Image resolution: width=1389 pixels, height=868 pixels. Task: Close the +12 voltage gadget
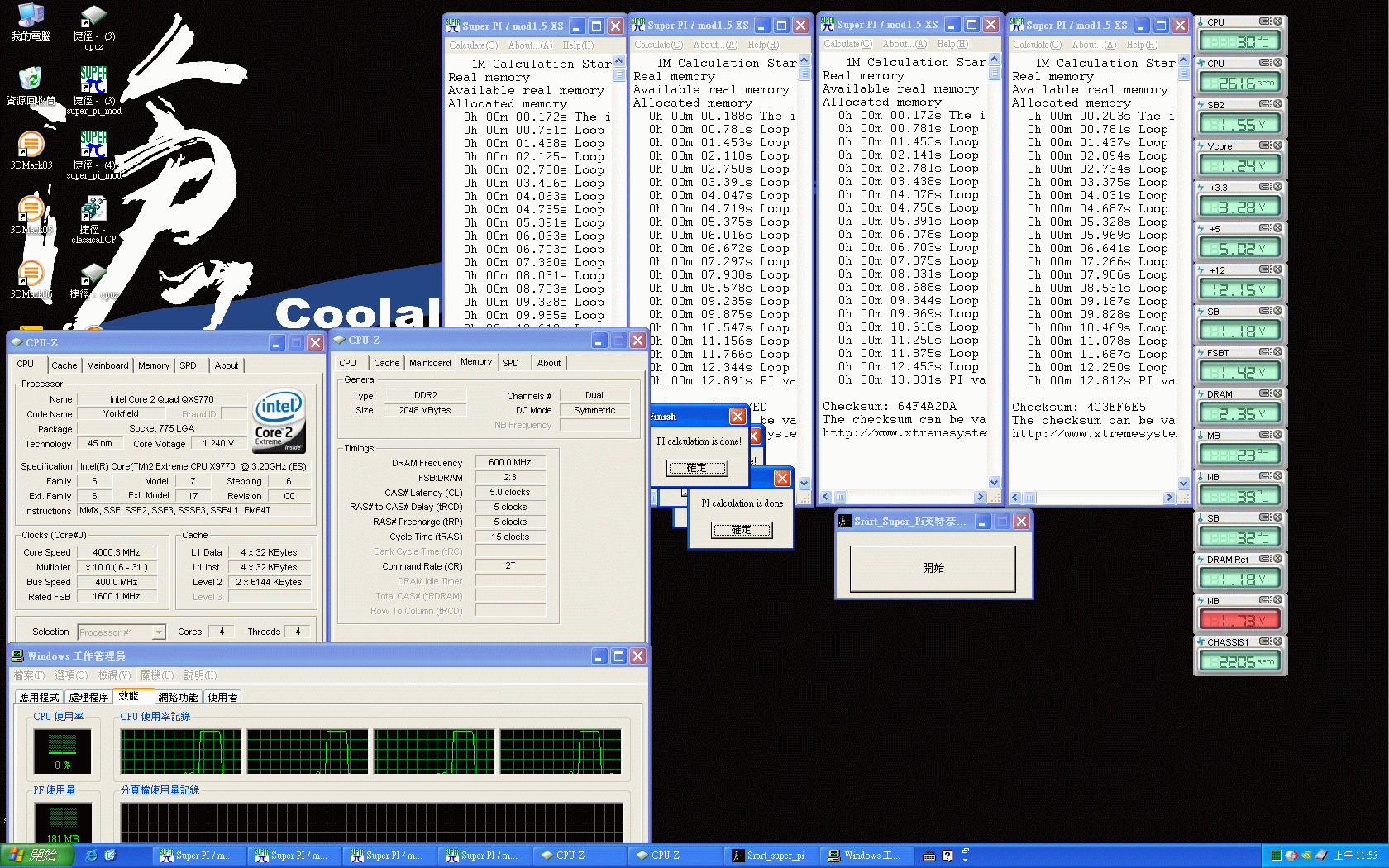tap(1277, 269)
